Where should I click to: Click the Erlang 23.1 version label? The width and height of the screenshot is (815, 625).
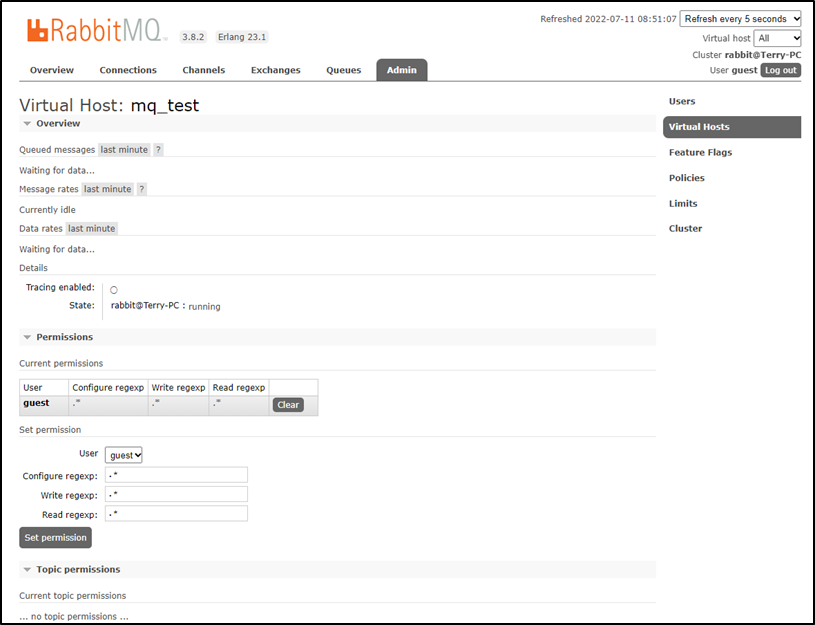242,37
